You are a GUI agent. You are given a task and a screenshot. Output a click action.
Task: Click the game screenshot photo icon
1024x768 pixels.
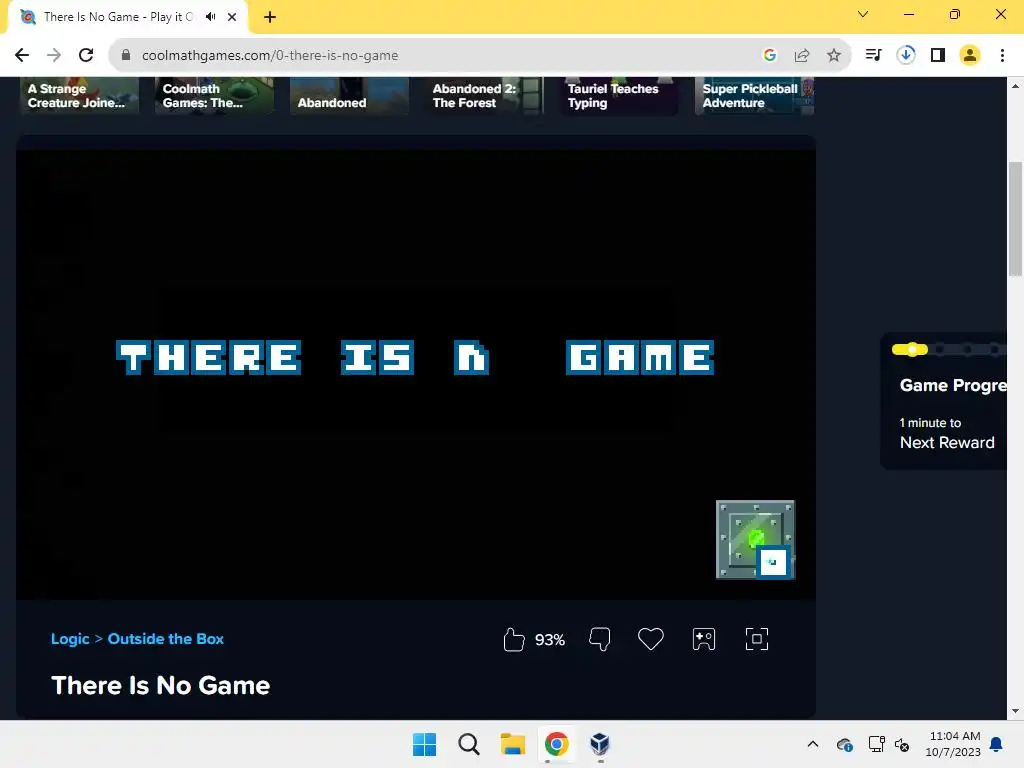pos(704,639)
